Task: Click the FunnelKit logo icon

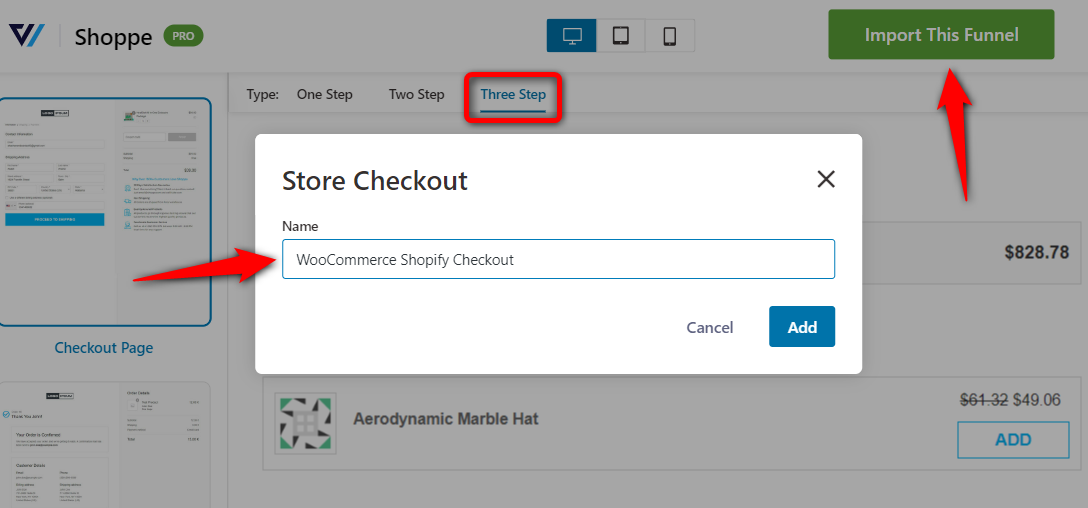Action: pyautogui.click(x=27, y=35)
